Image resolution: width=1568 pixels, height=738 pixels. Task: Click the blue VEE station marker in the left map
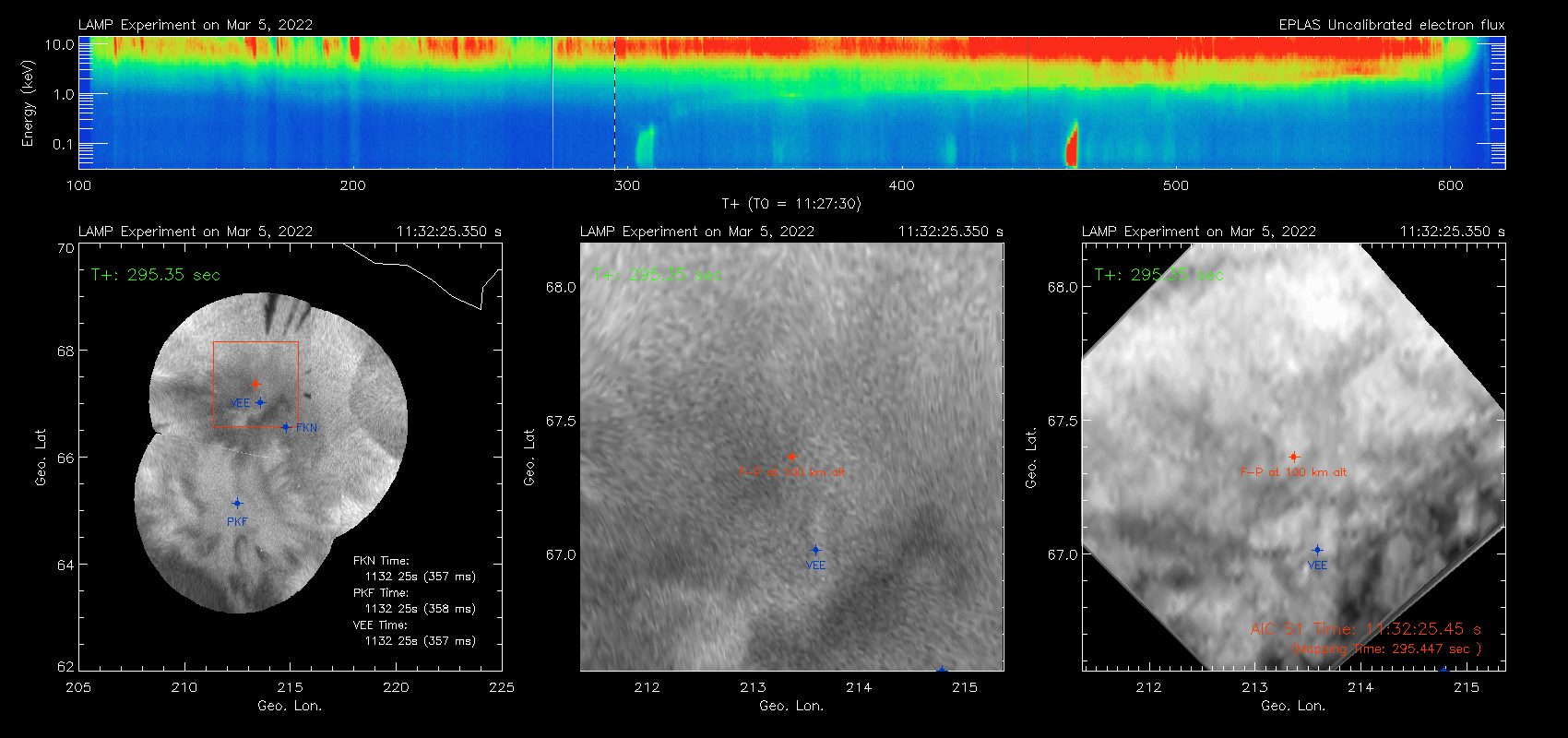(260, 402)
